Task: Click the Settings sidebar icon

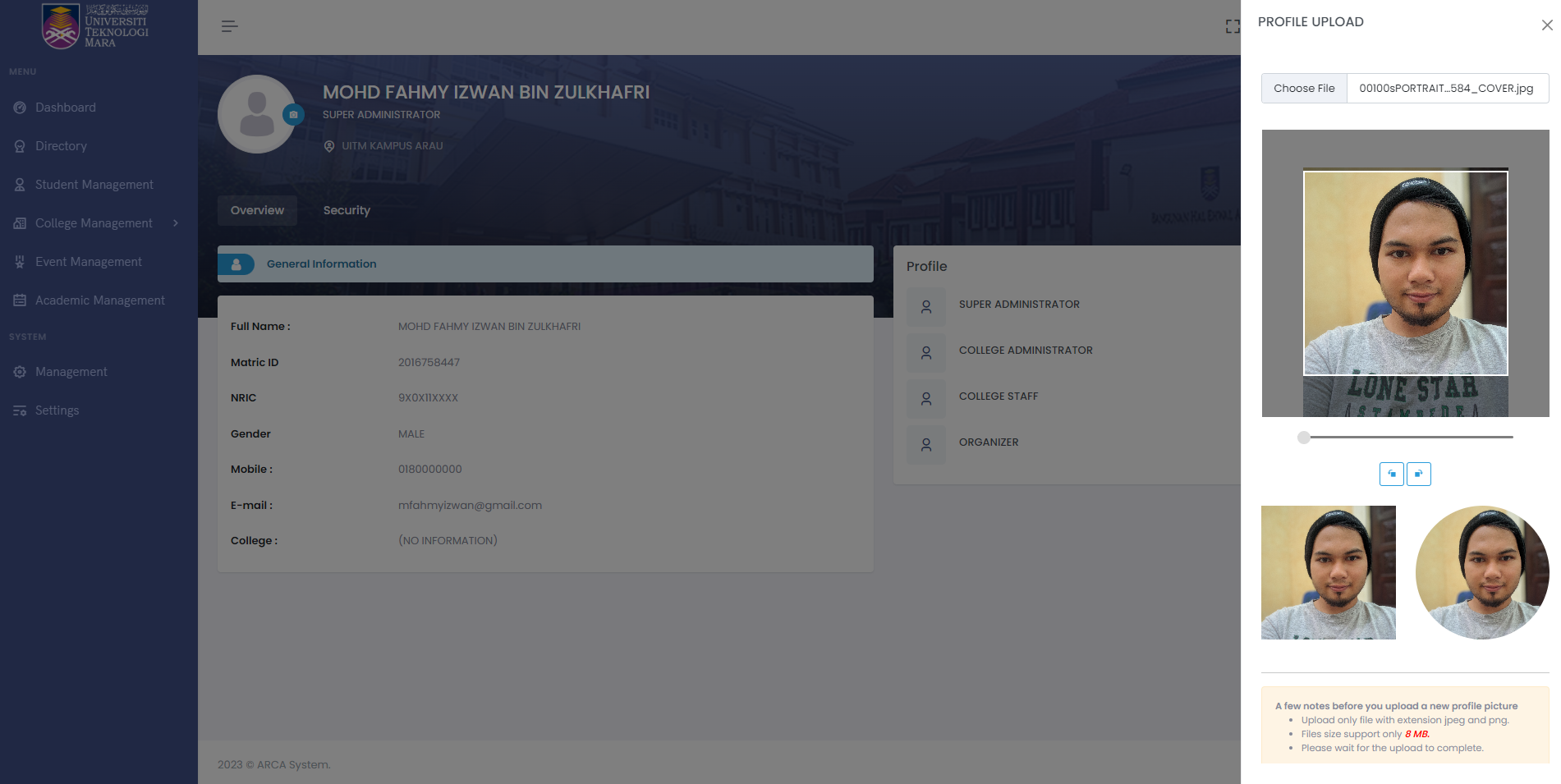Action: (x=20, y=410)
